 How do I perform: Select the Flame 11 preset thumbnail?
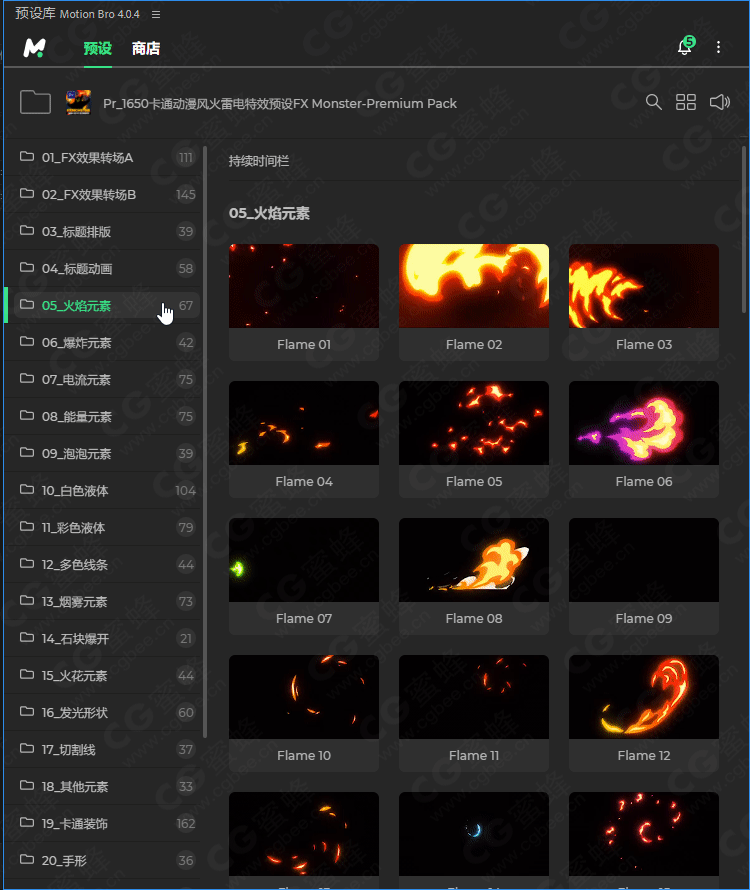click(x=474, y=697)
